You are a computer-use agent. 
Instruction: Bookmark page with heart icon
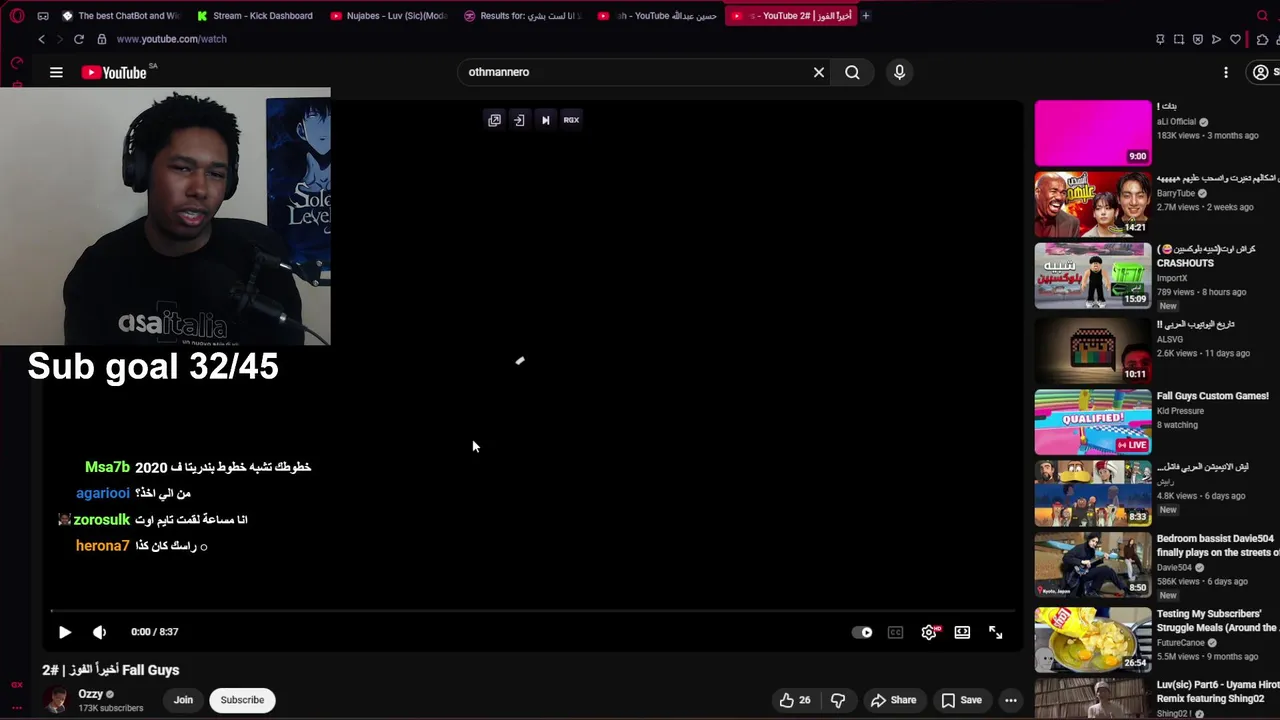(1236, 39)
